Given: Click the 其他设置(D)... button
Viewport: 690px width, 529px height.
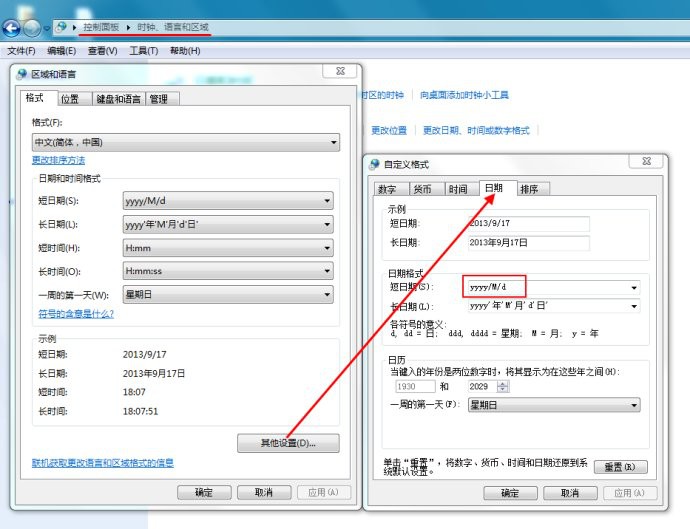Looking at the screenshot, I should click(x=288, y=443).
